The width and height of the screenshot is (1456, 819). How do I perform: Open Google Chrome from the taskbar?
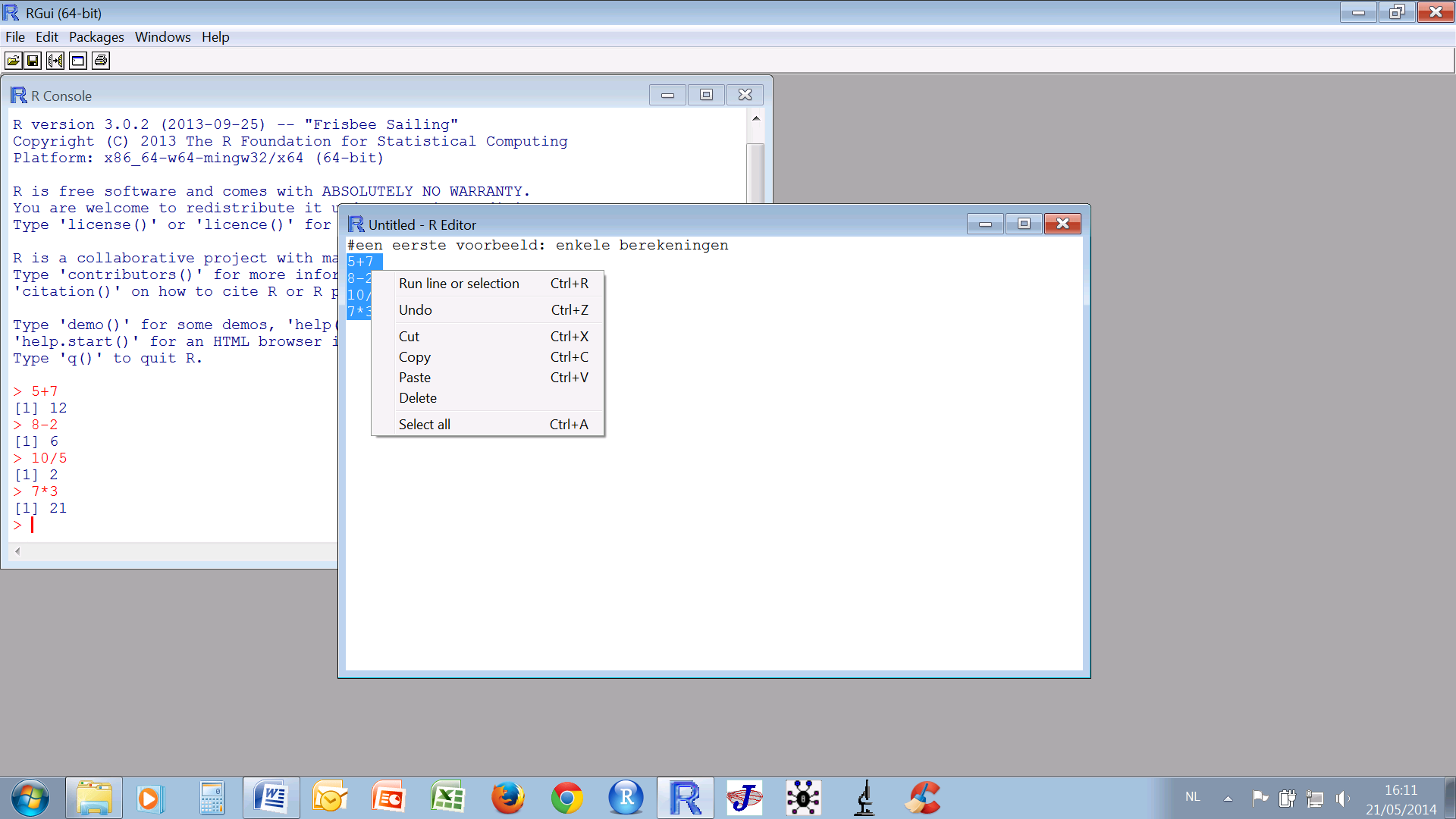[x=566, y=798]
